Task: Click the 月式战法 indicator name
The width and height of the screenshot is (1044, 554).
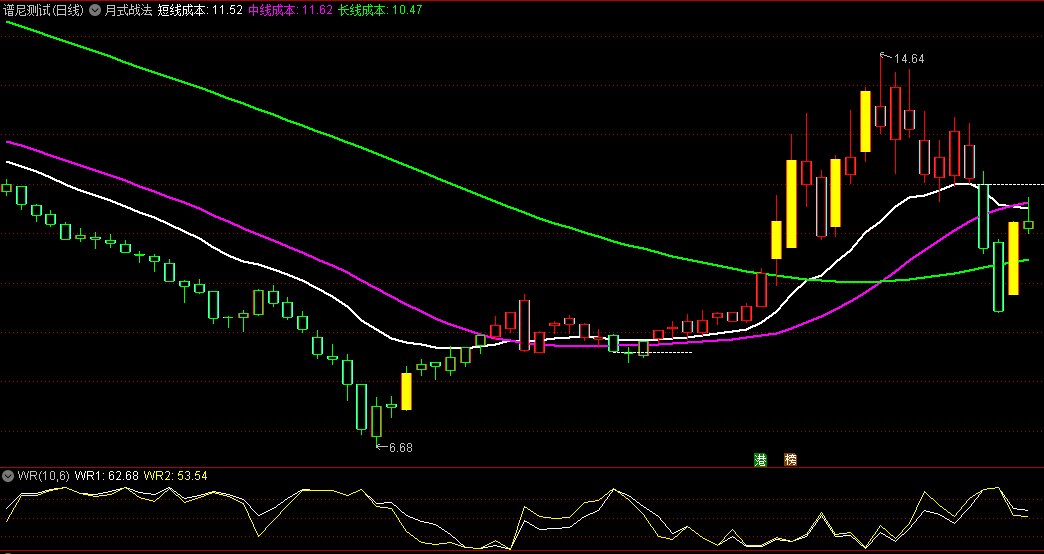Action: (x=128, y=11)
